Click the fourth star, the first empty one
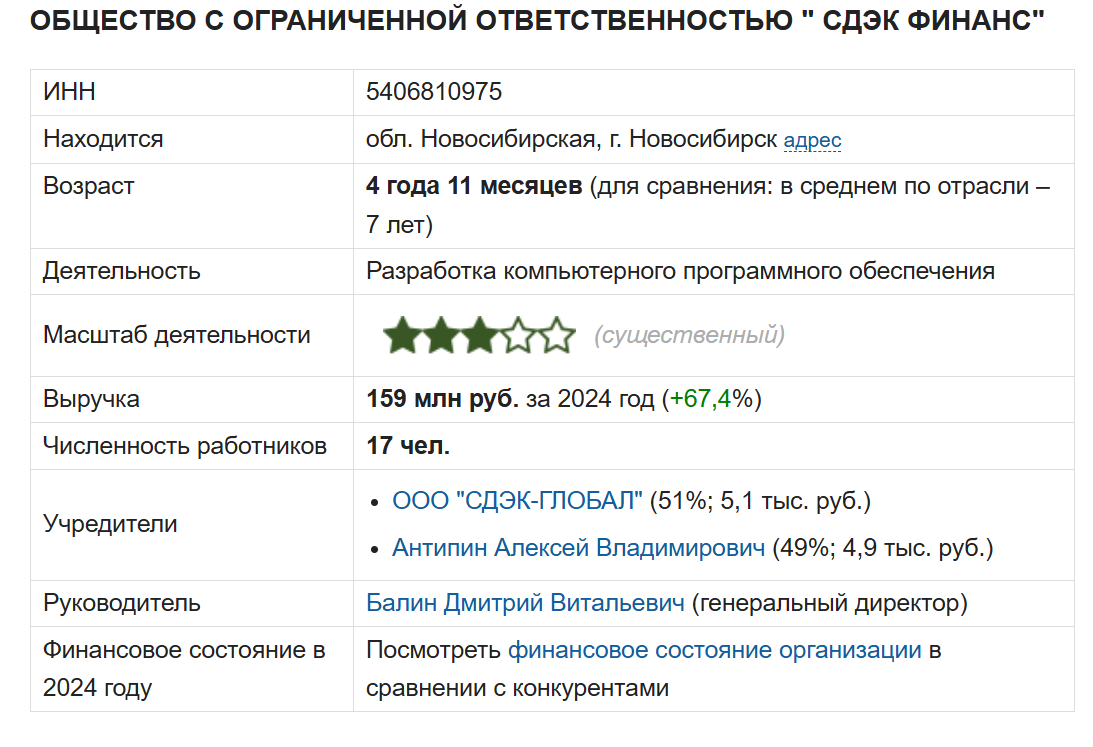Image resolution: width=1093 pixels, height=747 pixels. [x=518, y=336]
